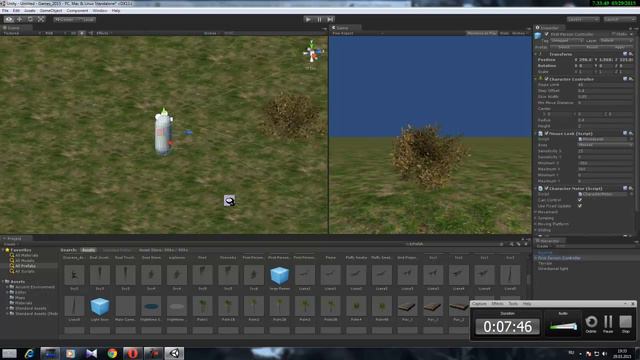Open the Layer dropdown in Inspector
The width and height of the screenshot is (640, 360).
(x=616, y=40)
